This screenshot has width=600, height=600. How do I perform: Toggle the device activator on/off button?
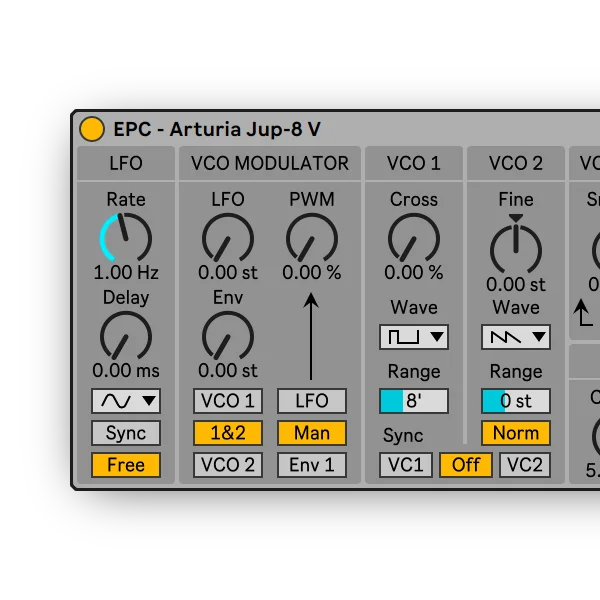click(92, 129)
